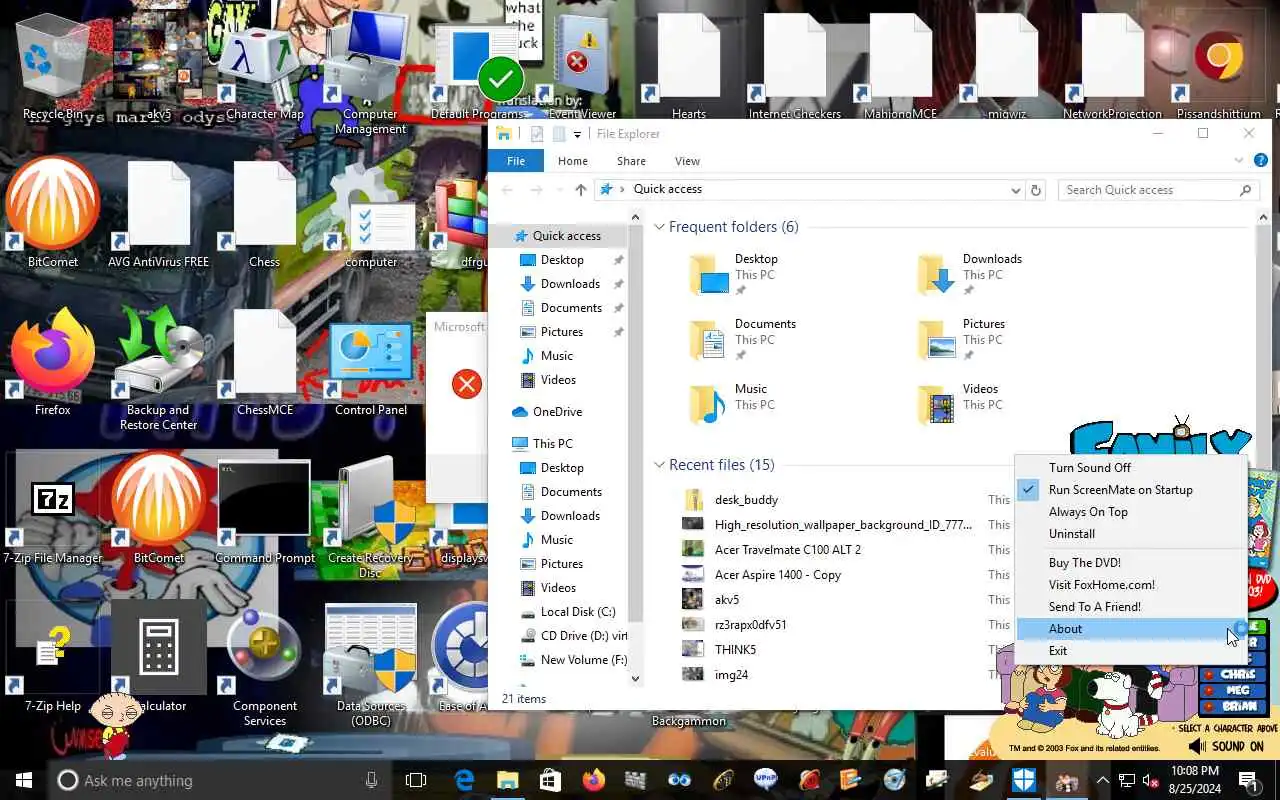
Task: Select Uninstall in the ScreenMate menu
Action: point(1131,534)
